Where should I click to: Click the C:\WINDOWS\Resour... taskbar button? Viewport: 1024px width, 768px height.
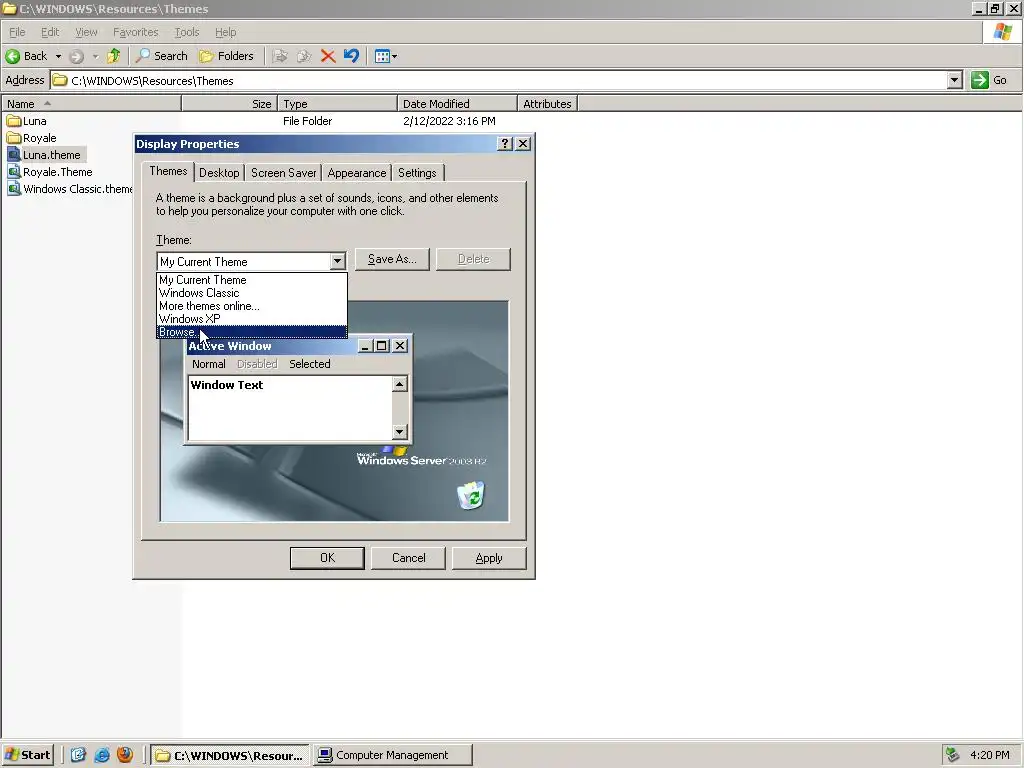231,755
